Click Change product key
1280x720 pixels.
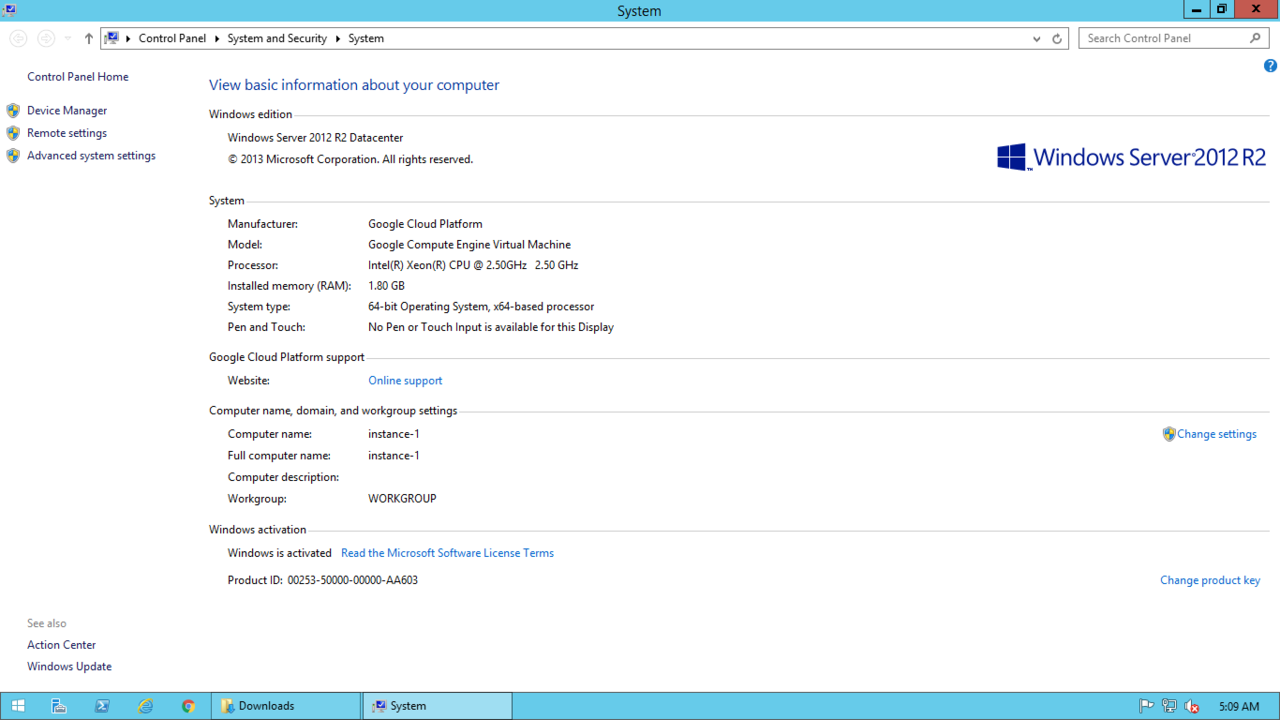tap(1210, 580)
